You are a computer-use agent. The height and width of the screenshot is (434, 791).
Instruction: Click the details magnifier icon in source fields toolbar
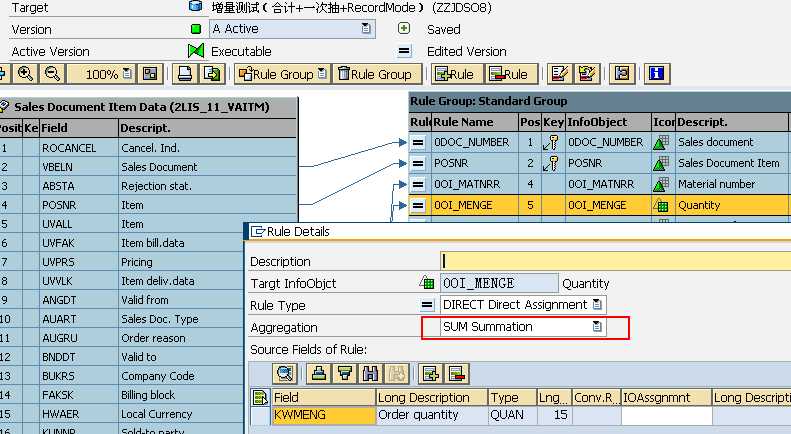(x=285, y=374)
